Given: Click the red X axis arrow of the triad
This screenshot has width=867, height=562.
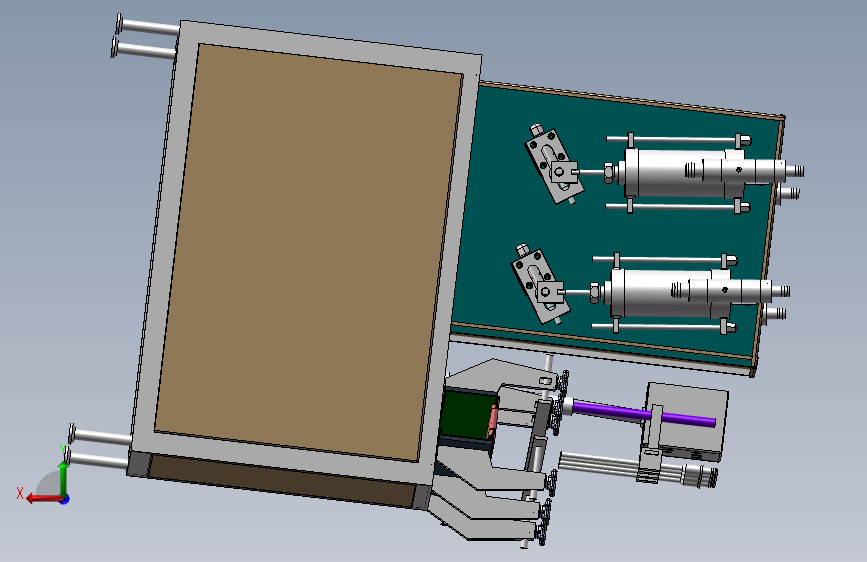Looking at the screenshot, I should point(43,499).
